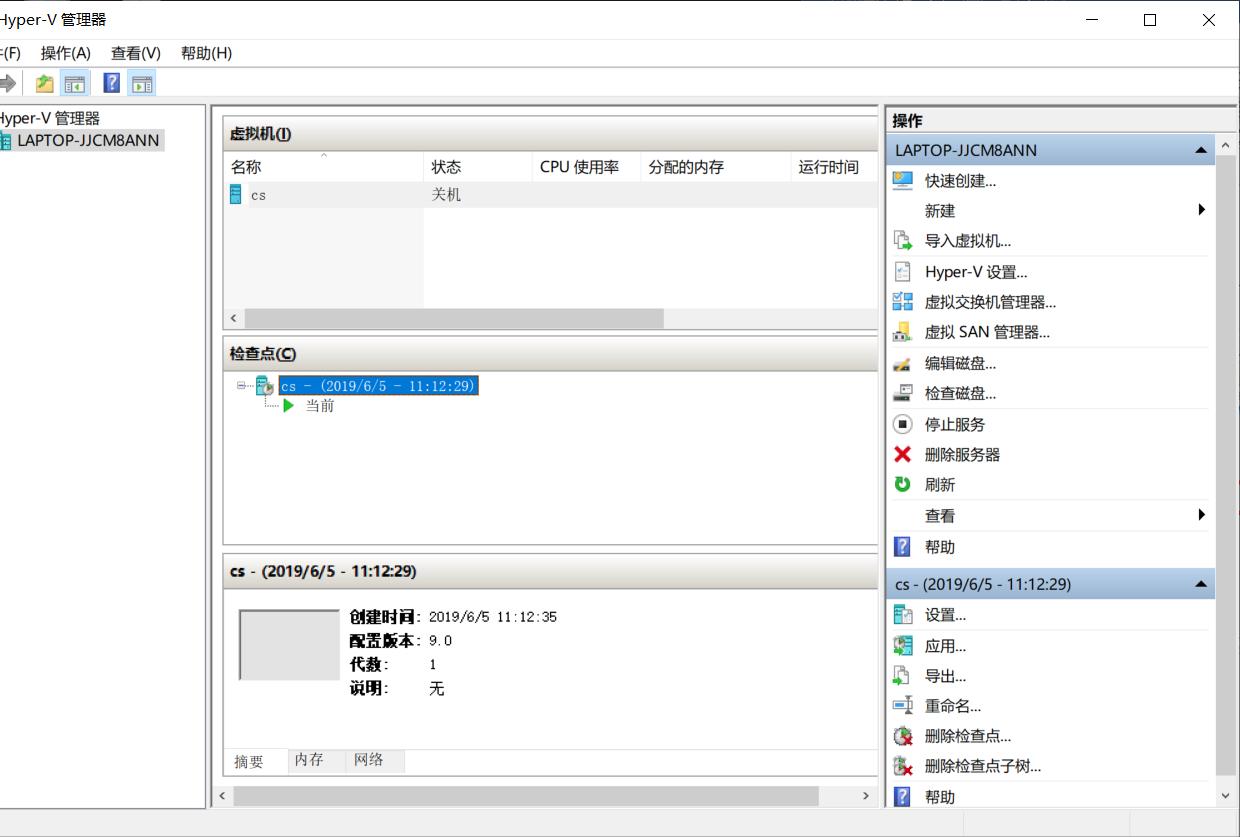Click the red Remove Server (删除服务器) icon
Image resolution: width=1240 pixels, height=837 pixels.
[x=903, y=454]
